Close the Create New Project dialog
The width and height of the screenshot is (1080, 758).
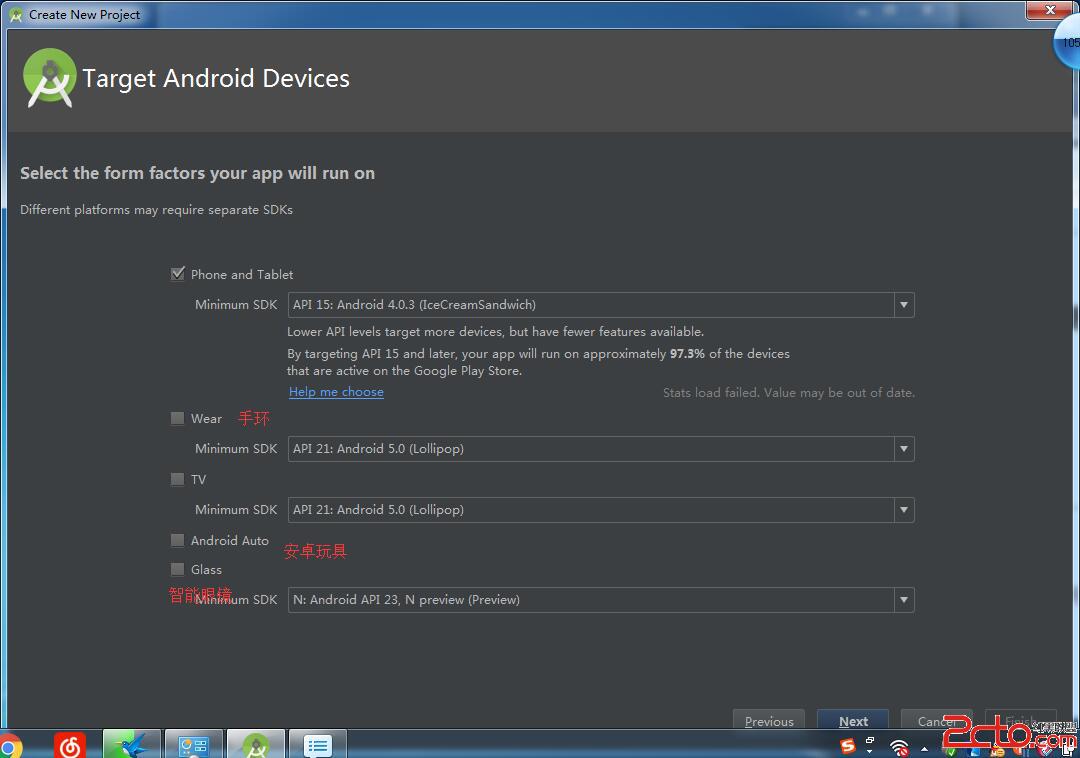pyautogui.click(x=1050, y=10)
